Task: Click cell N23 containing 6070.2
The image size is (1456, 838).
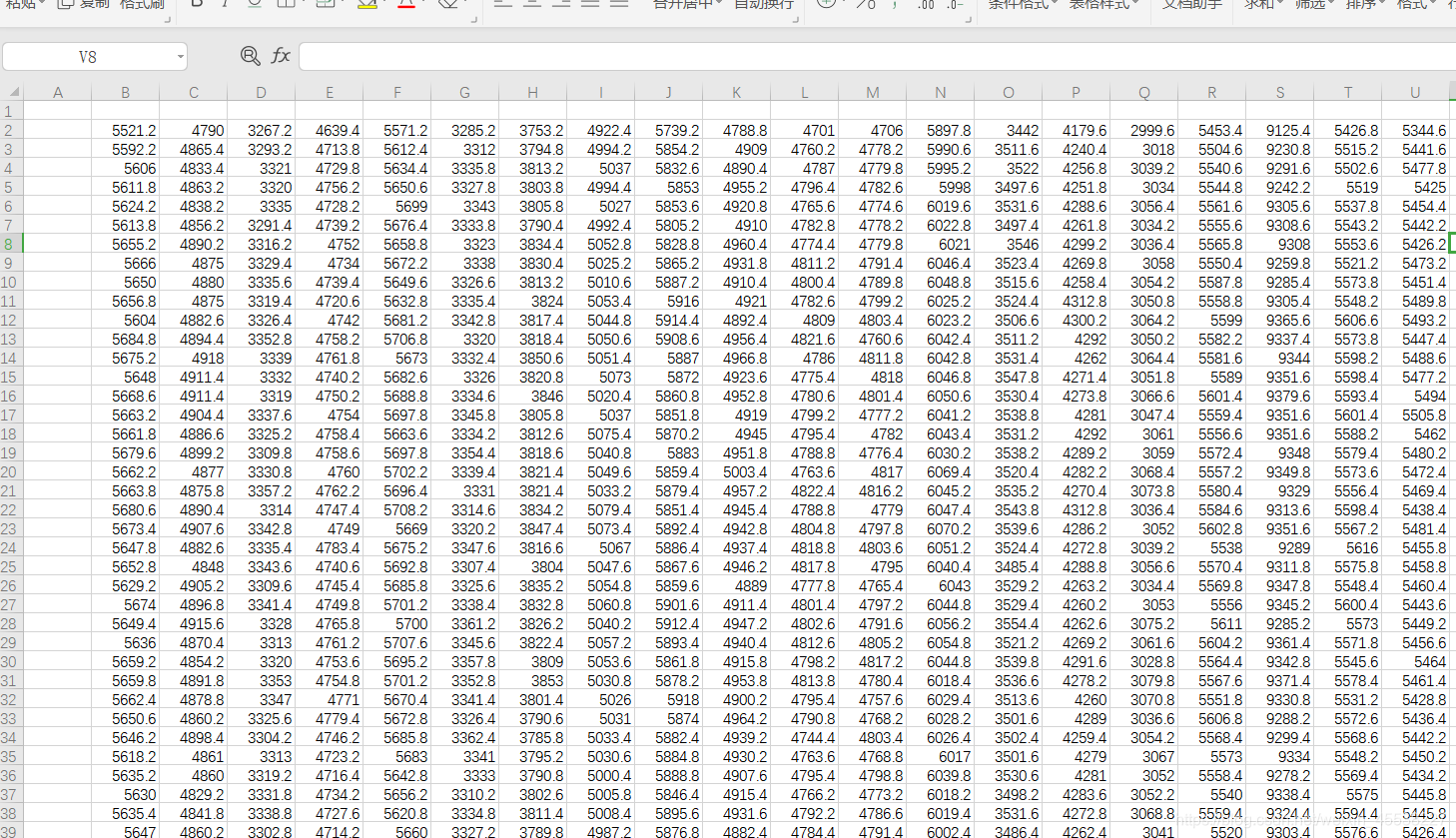Action: 941,529
